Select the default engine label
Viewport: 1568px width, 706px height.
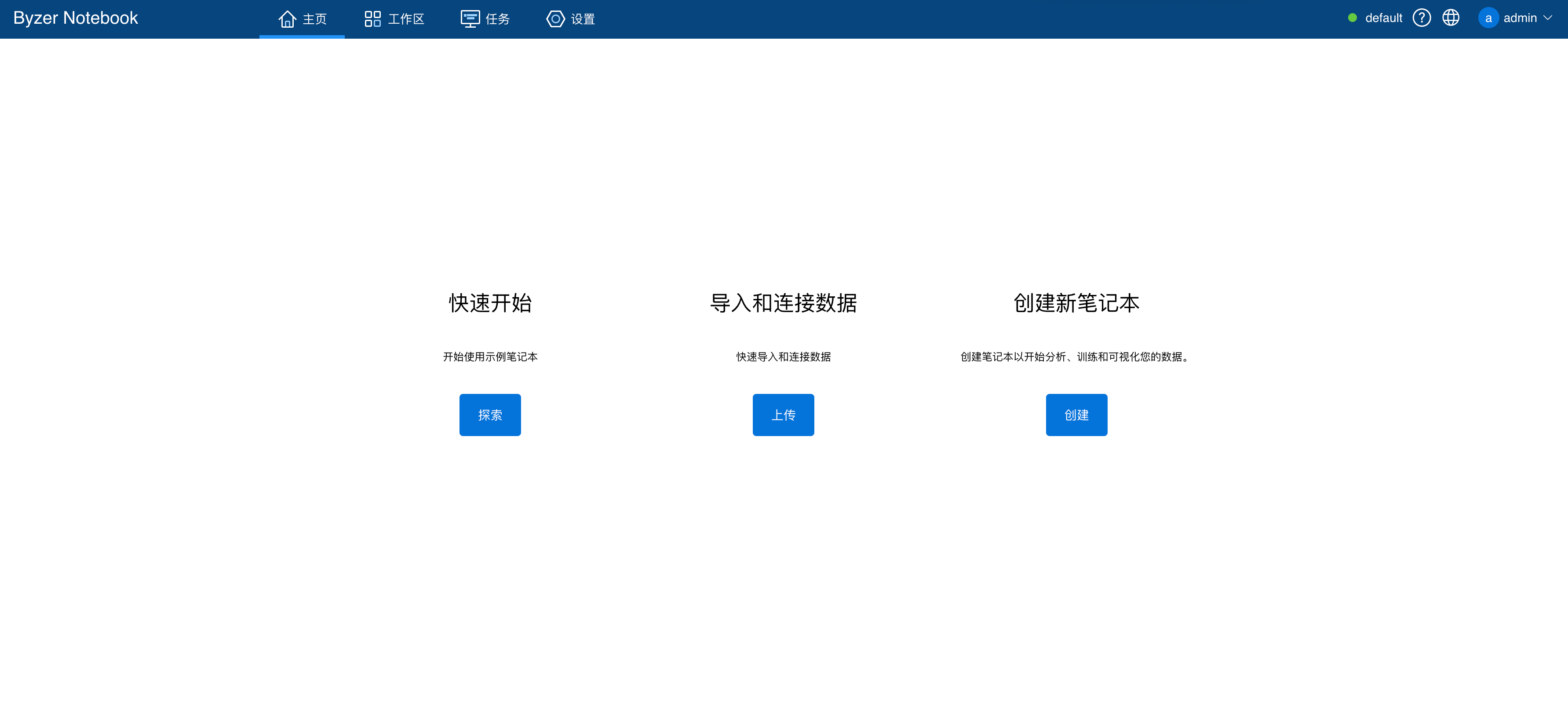pyautogui.click(x=1383, y=18)
